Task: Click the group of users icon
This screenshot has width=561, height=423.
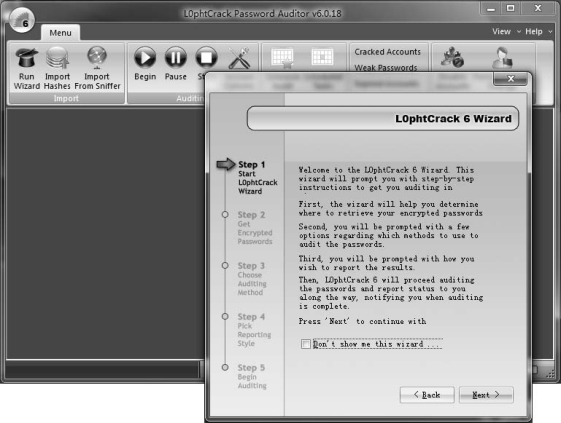Action: click(452, 57)
